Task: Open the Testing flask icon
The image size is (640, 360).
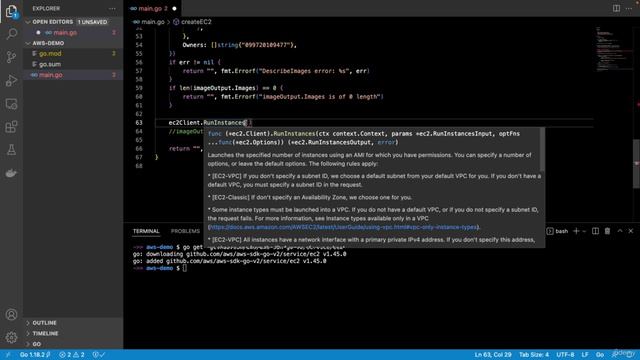Action: point(11,150)
